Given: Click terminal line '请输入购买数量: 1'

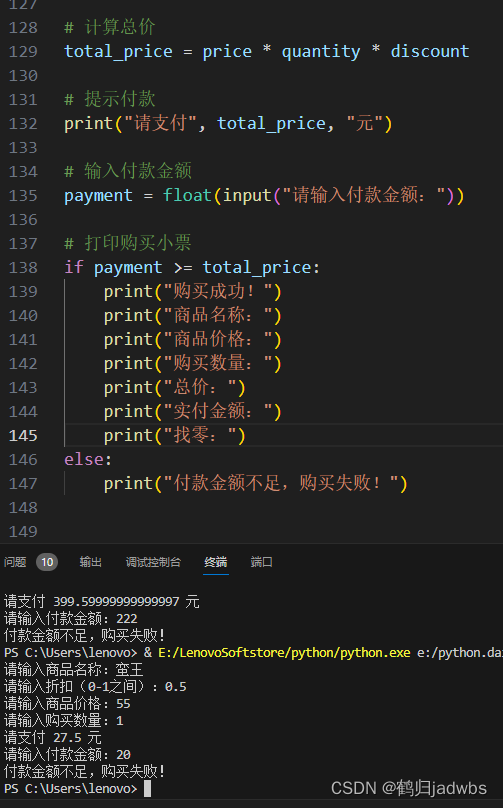Looking at the screenshot, I should point(64,720).
